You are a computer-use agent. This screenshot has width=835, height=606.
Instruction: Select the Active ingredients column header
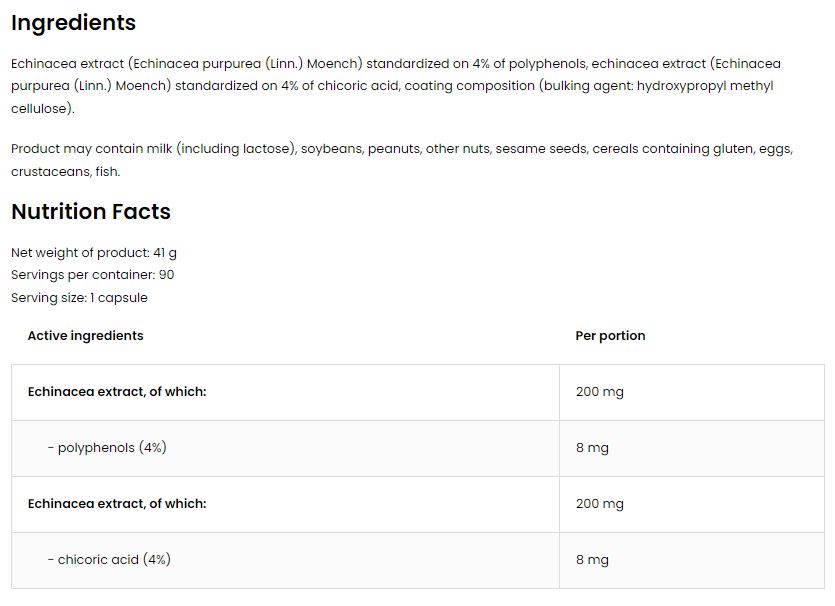tap(86, 335)
